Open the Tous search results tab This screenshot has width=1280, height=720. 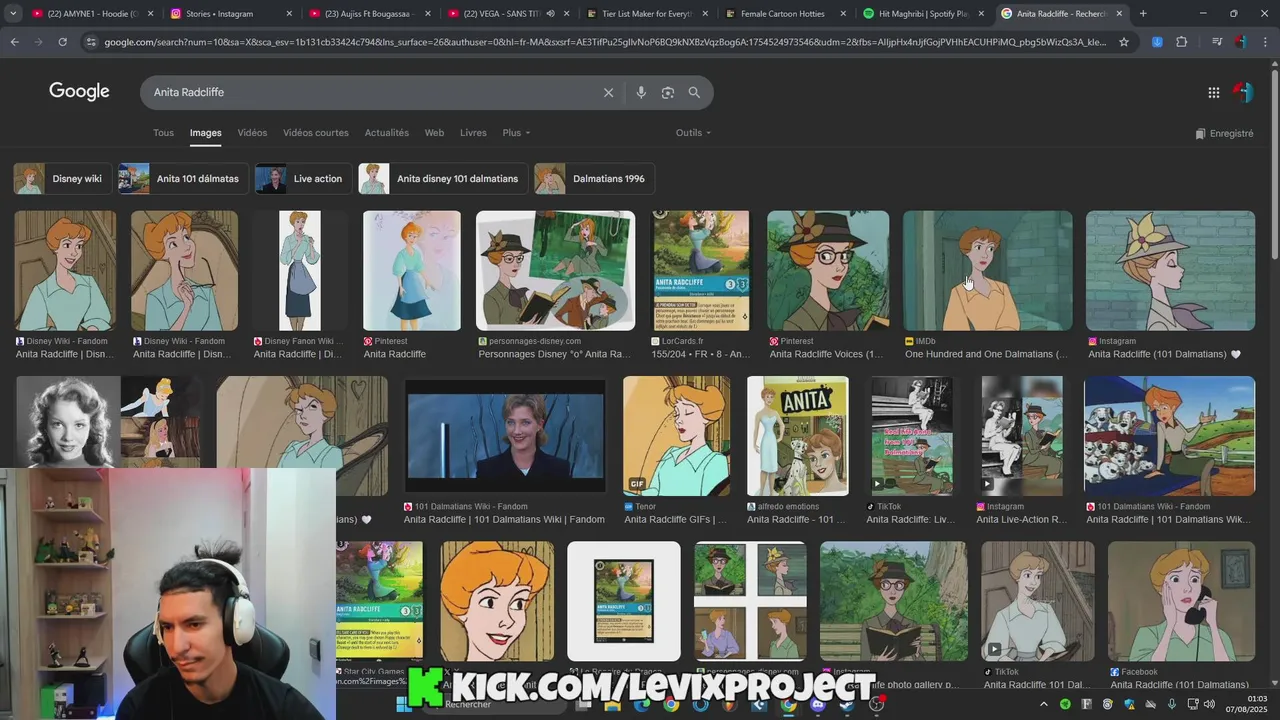click(163, 133)
